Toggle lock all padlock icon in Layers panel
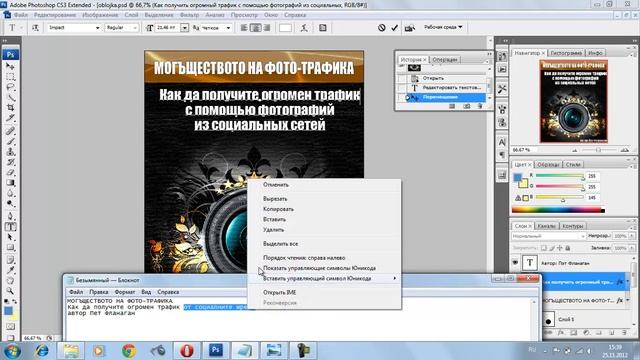The width and height of the screenshot is (640, 360). (567, 248)
